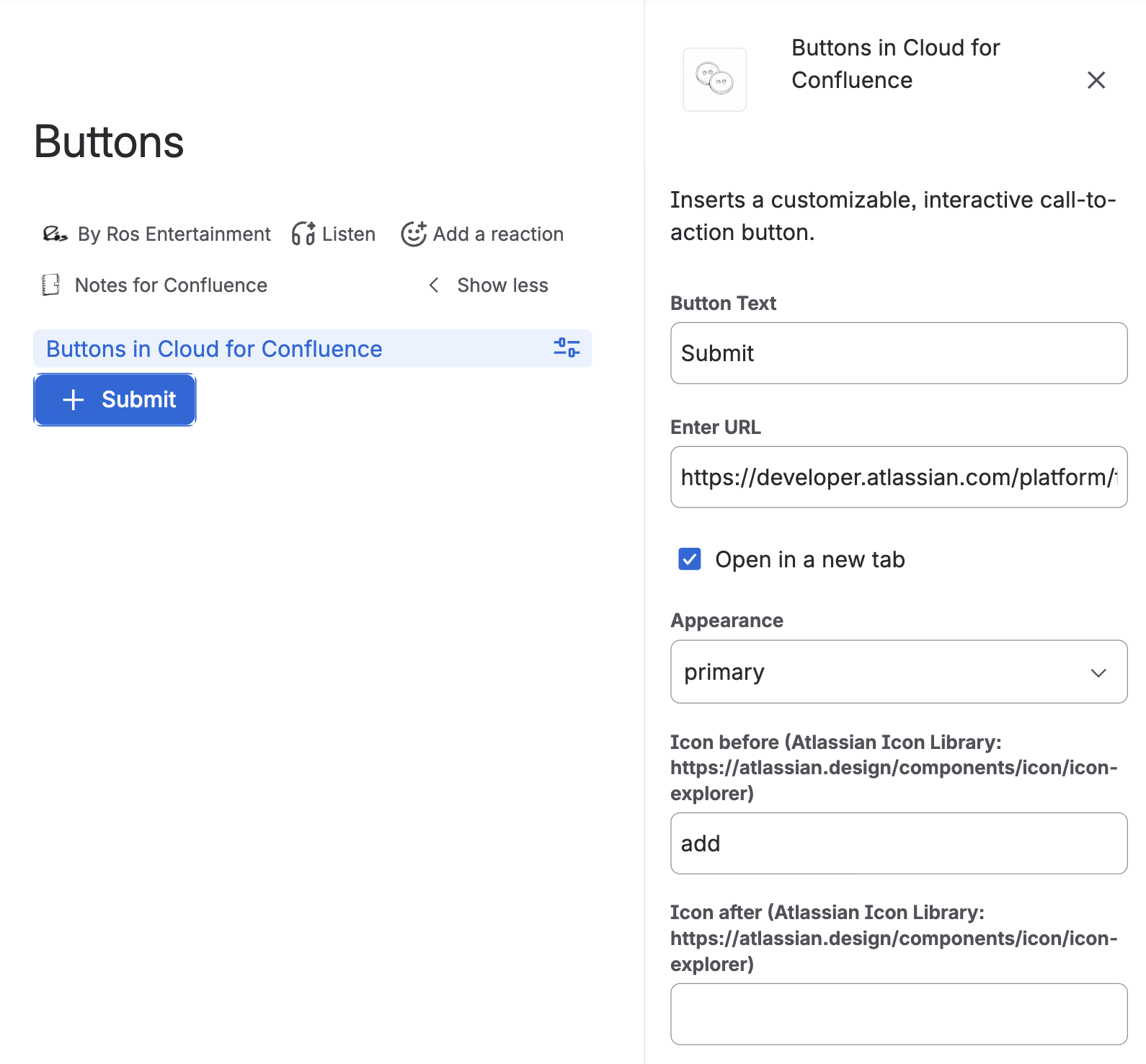This screenshot has width=1146, height=1064.
Task: Click the Buttons page title
Action: (109, 141)
